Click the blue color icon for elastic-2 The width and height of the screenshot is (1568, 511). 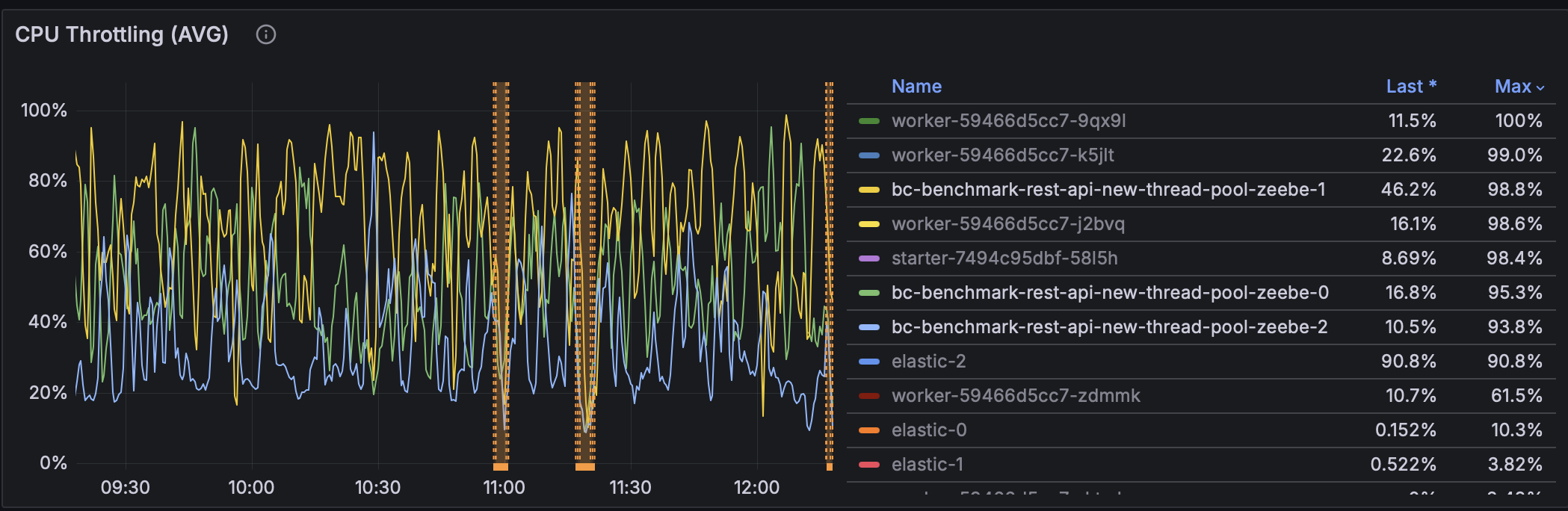point(869,362)
